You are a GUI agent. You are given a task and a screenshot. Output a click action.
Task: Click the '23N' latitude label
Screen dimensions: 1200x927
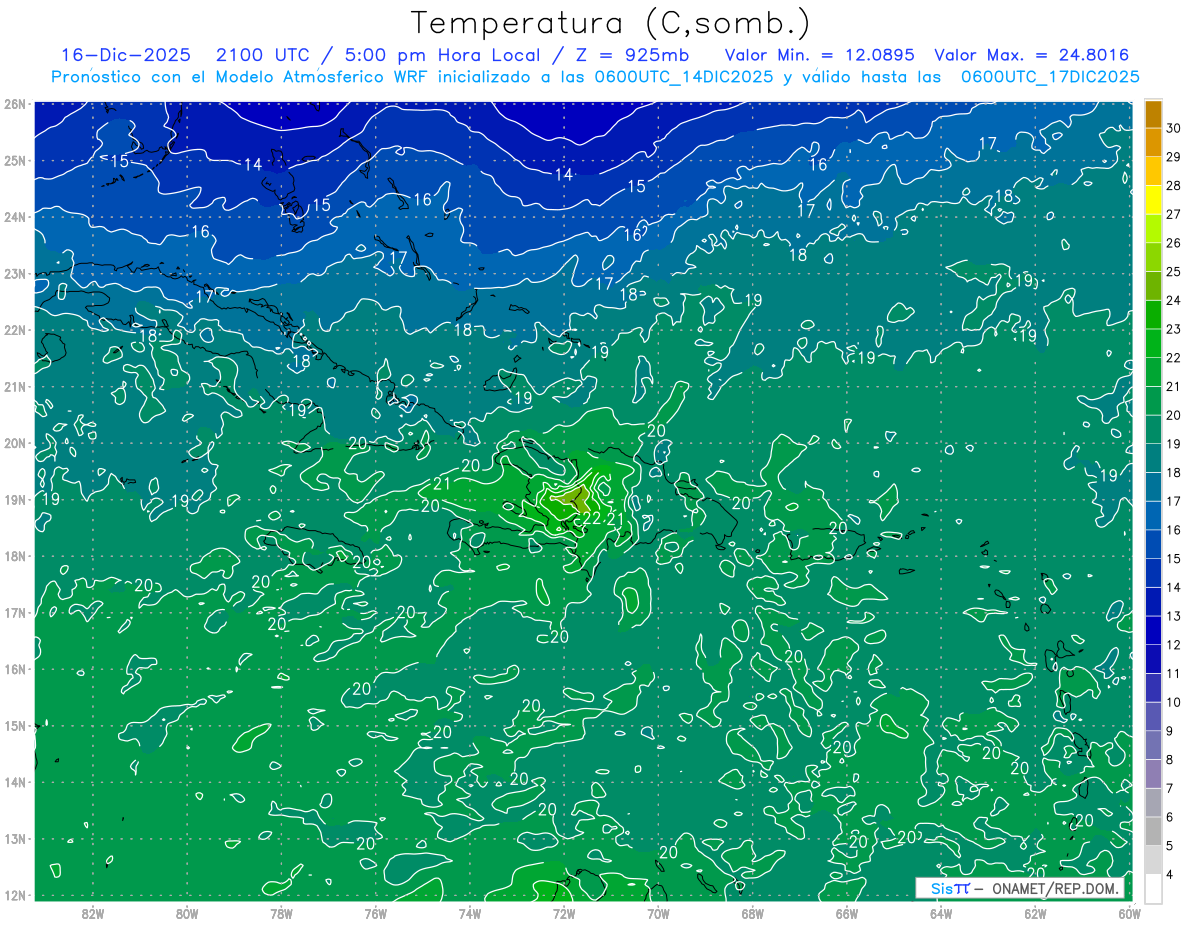coord(14,273)
